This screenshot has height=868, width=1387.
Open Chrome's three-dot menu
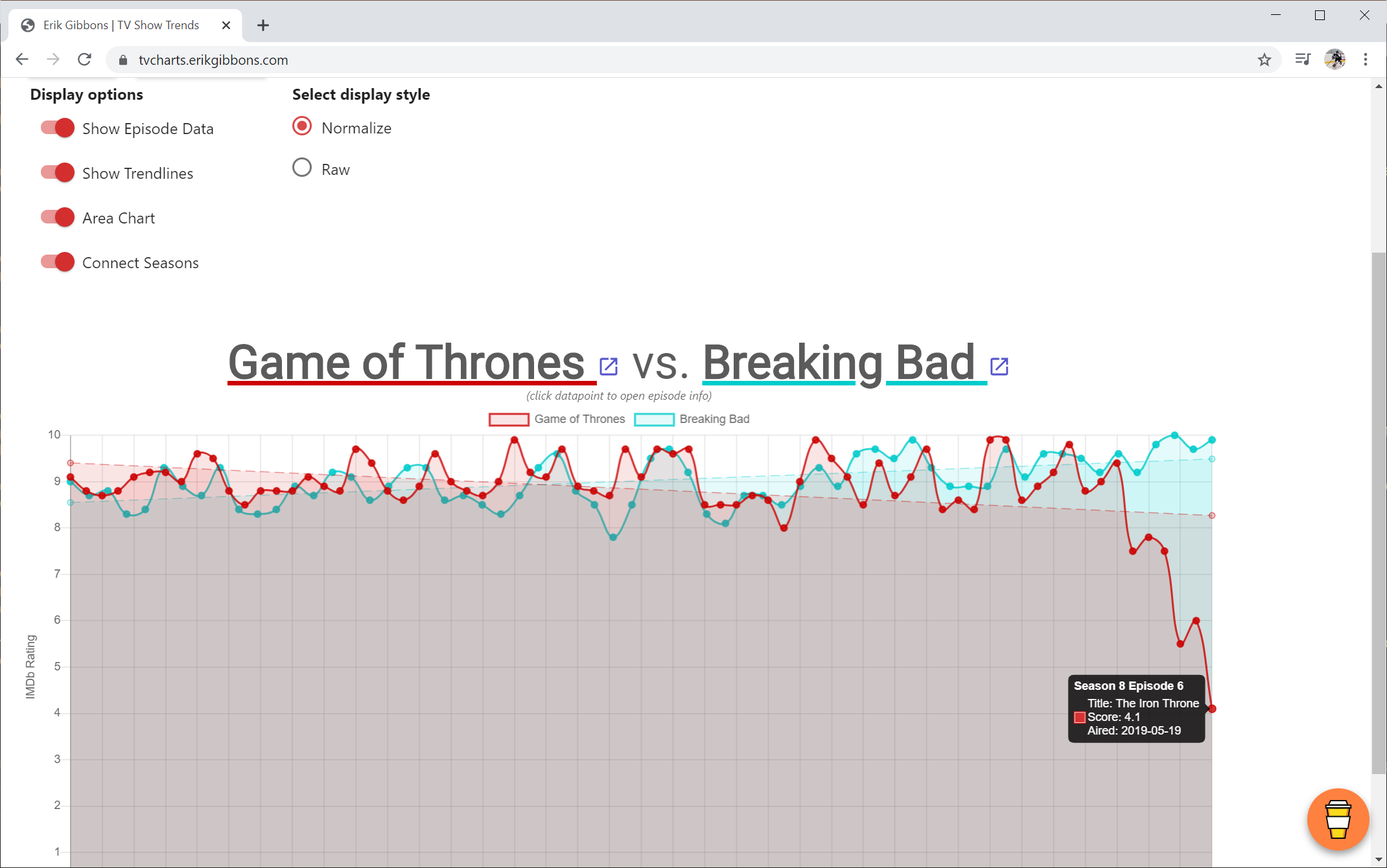click(1365, 59)
